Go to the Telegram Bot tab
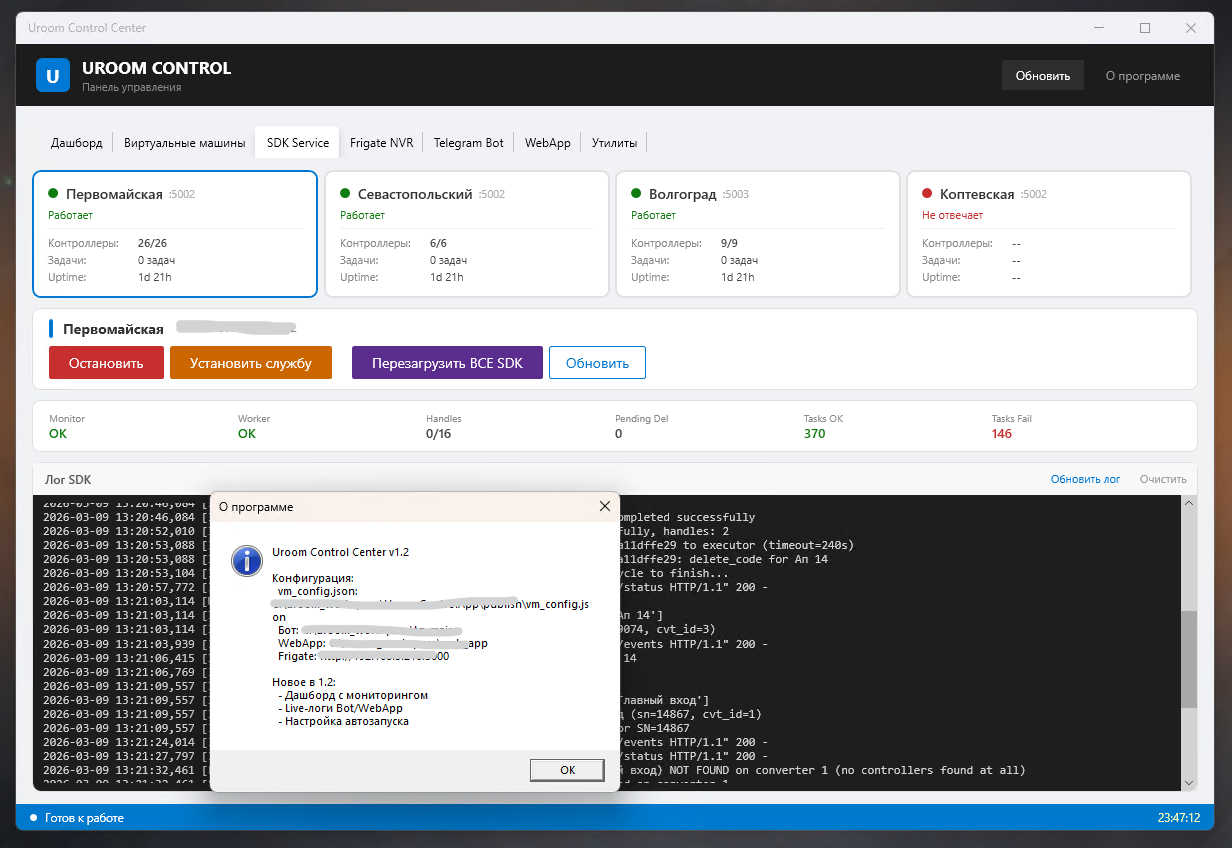This screenshot has width=1232, height=848. click(469, 143)
